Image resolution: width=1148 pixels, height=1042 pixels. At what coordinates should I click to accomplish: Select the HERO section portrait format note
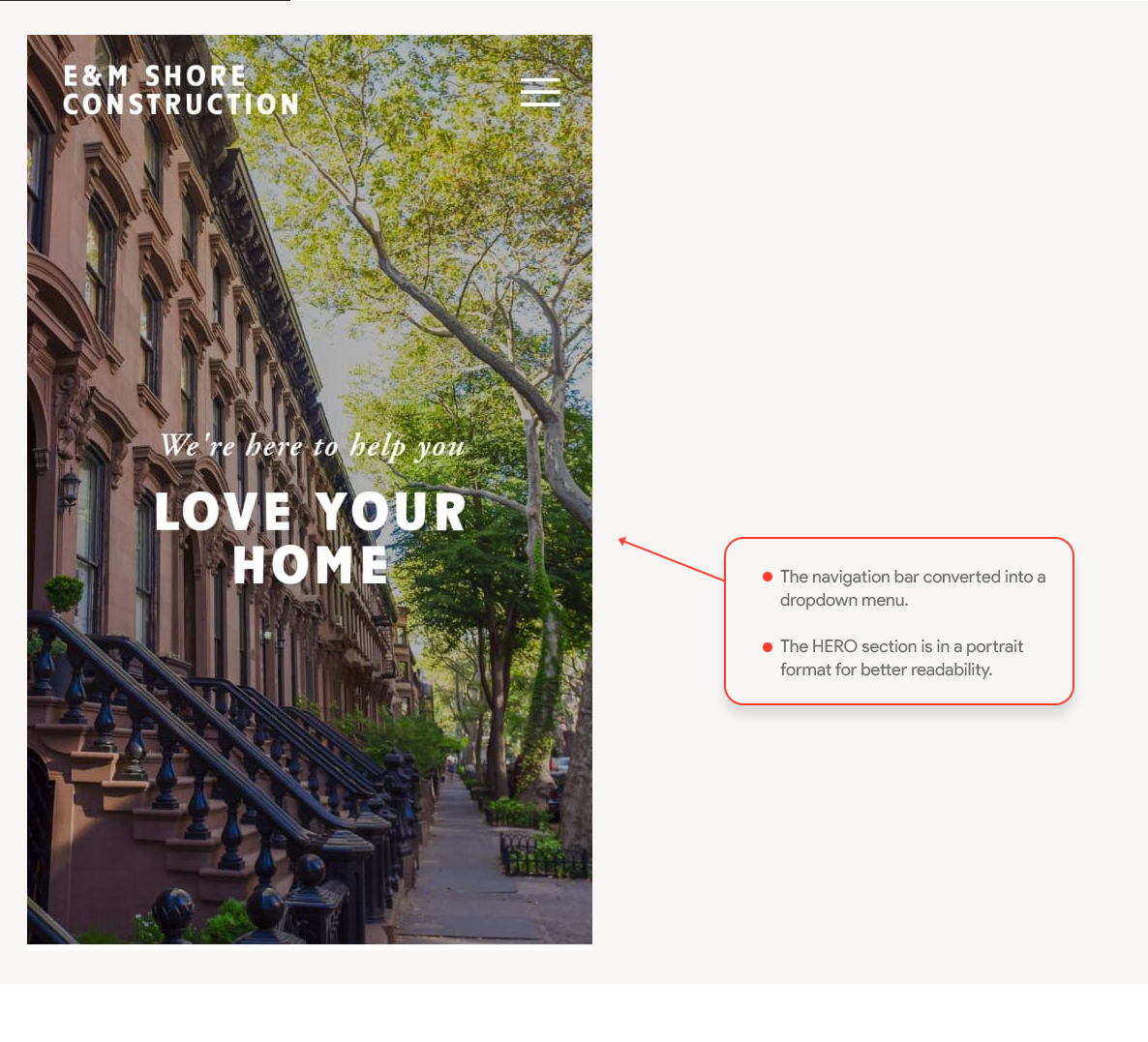point(901,658)
